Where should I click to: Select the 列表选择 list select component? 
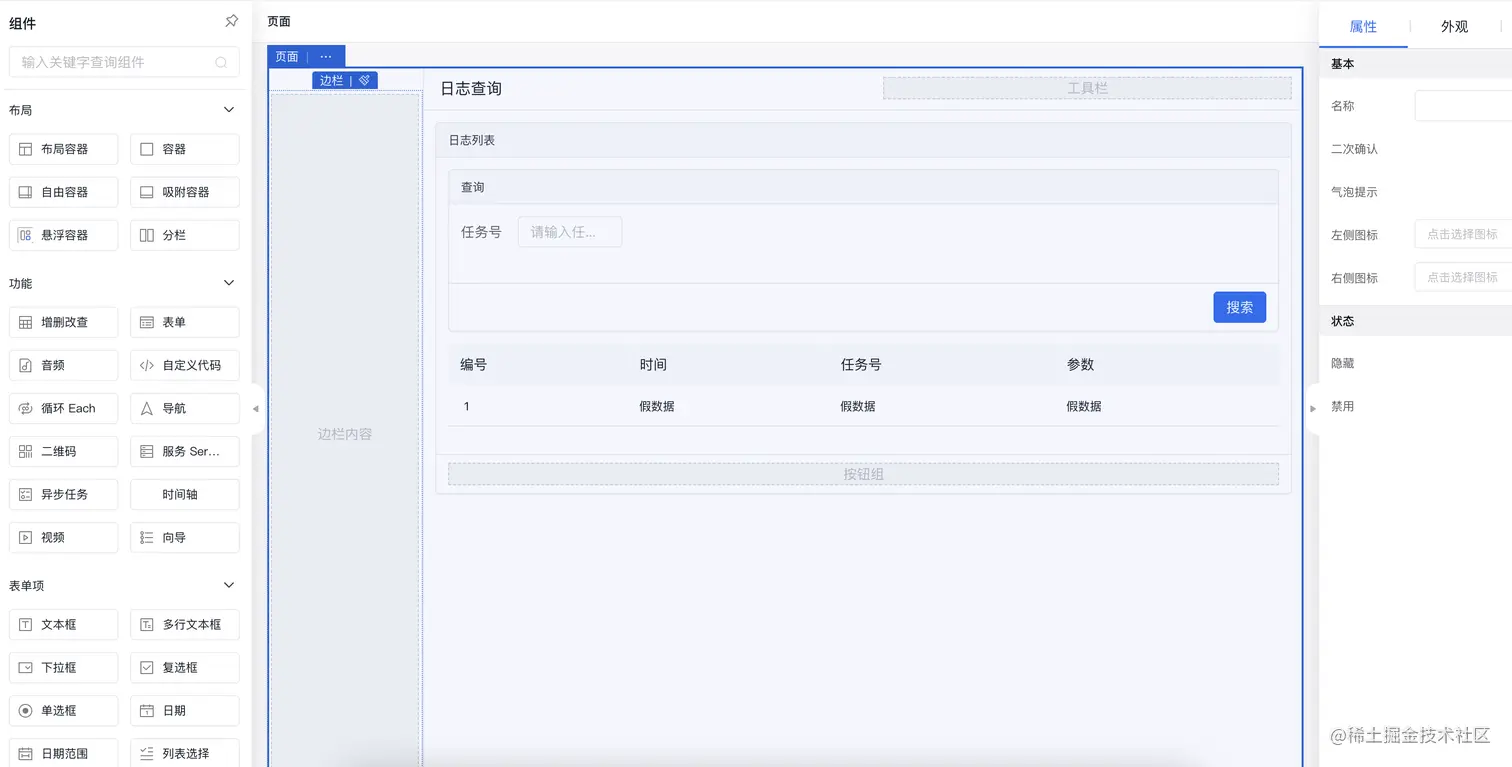(x=185, y=753)
